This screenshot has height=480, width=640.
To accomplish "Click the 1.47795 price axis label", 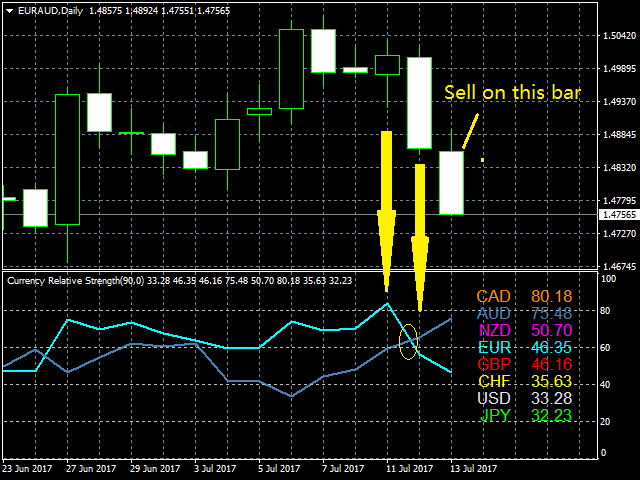I will click(x=619, y=201).
